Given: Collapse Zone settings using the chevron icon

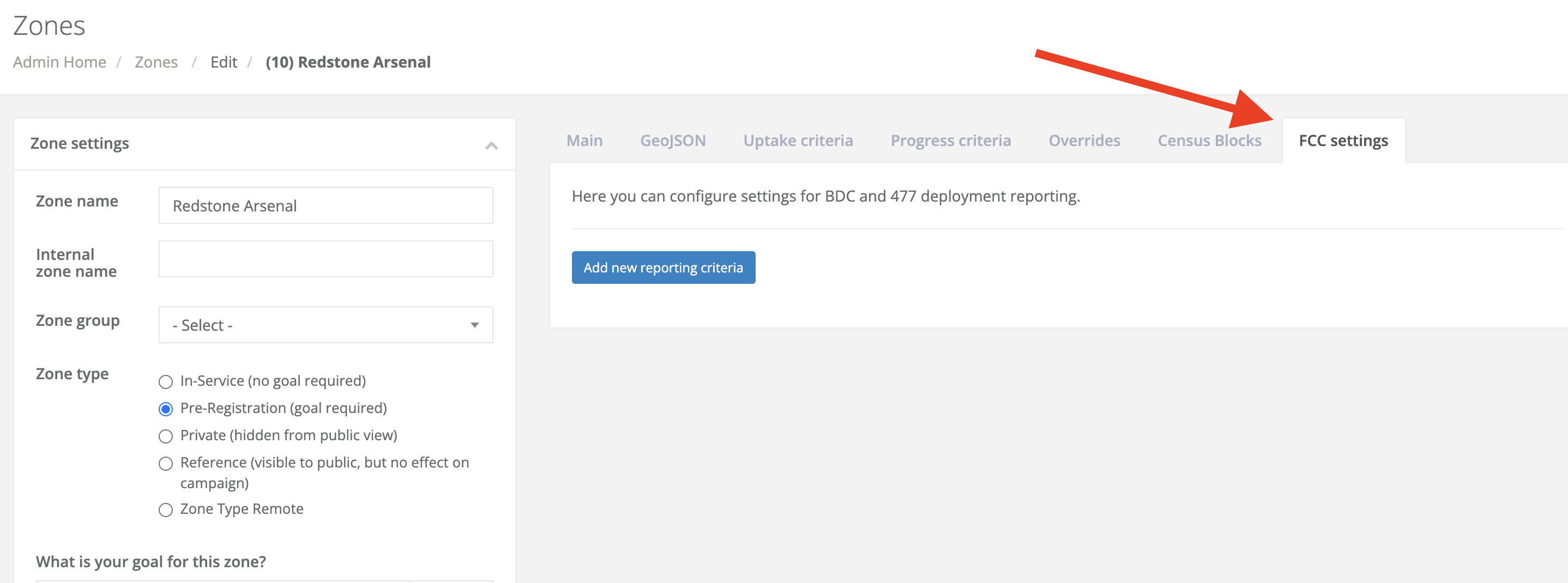Looking at the screenshot, I should 491,145.
